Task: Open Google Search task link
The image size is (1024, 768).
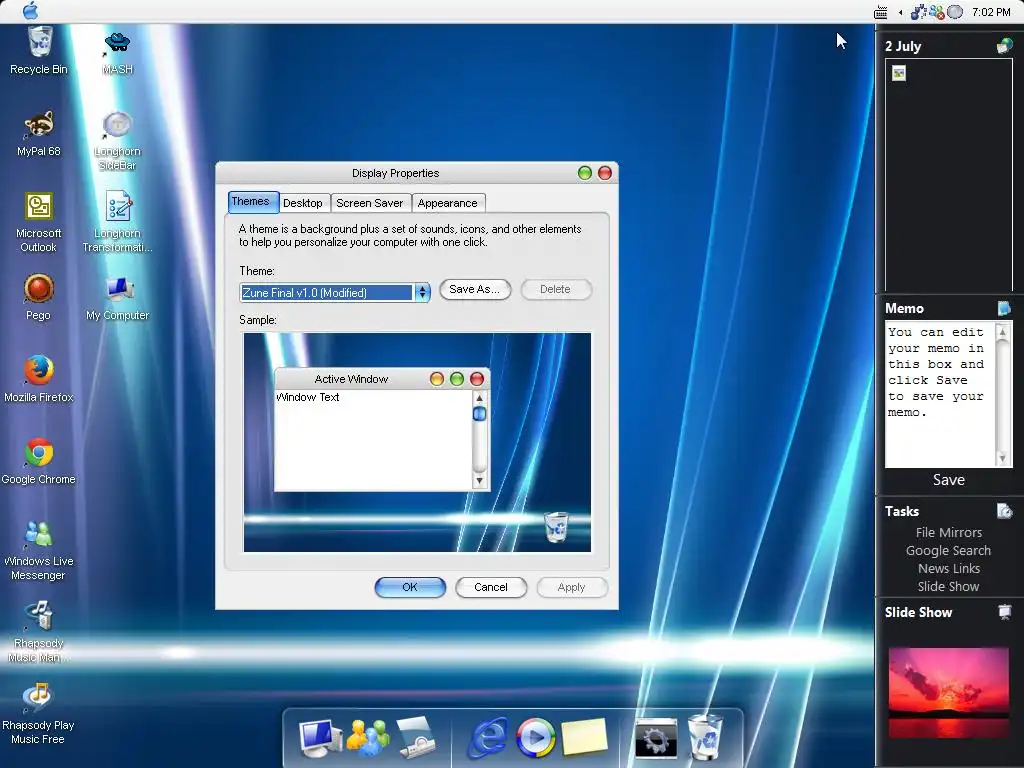Action: pyautogui.click(x=948, y=551)
